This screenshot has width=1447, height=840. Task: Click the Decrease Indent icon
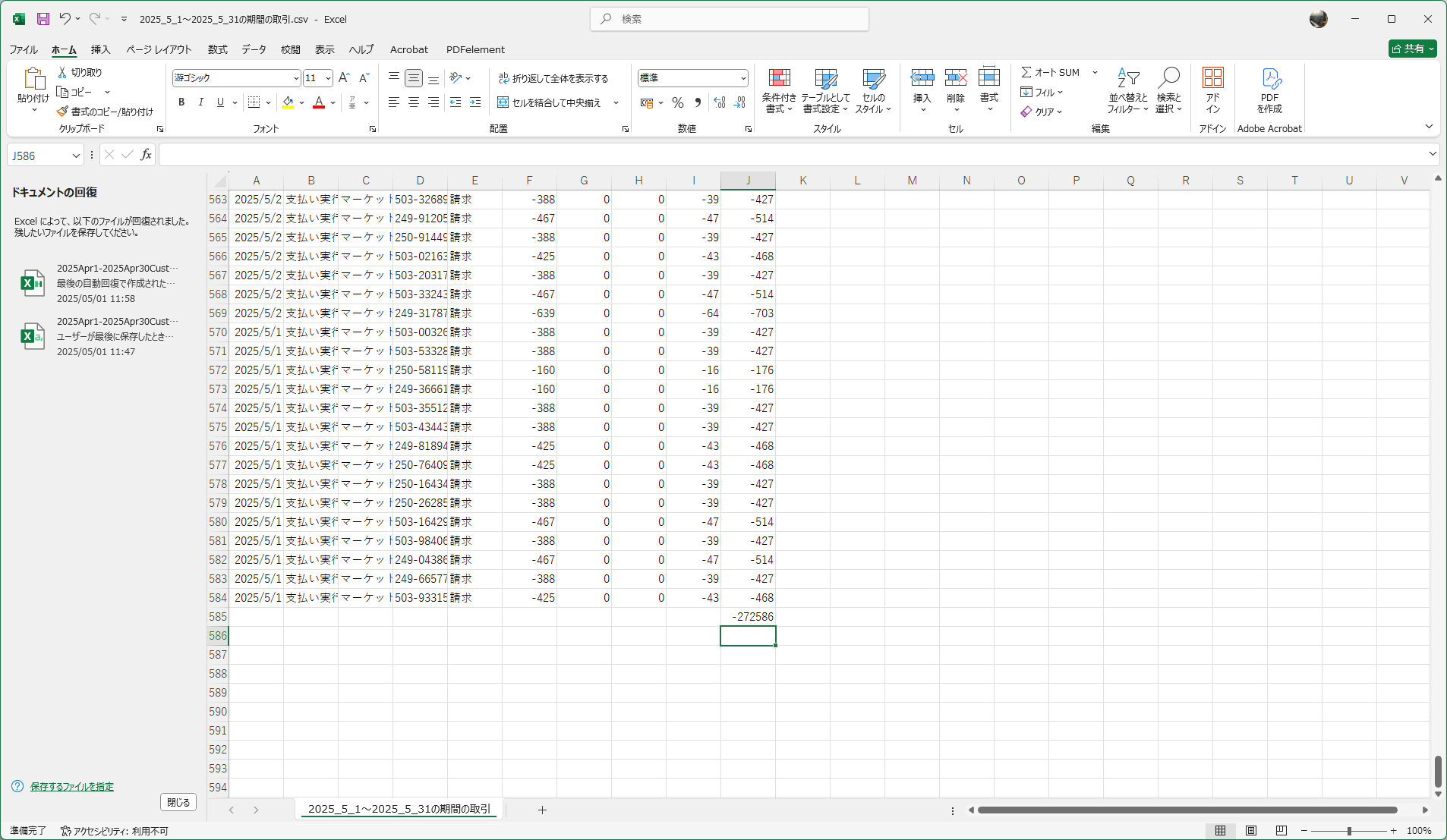click(x=456, y=102)
